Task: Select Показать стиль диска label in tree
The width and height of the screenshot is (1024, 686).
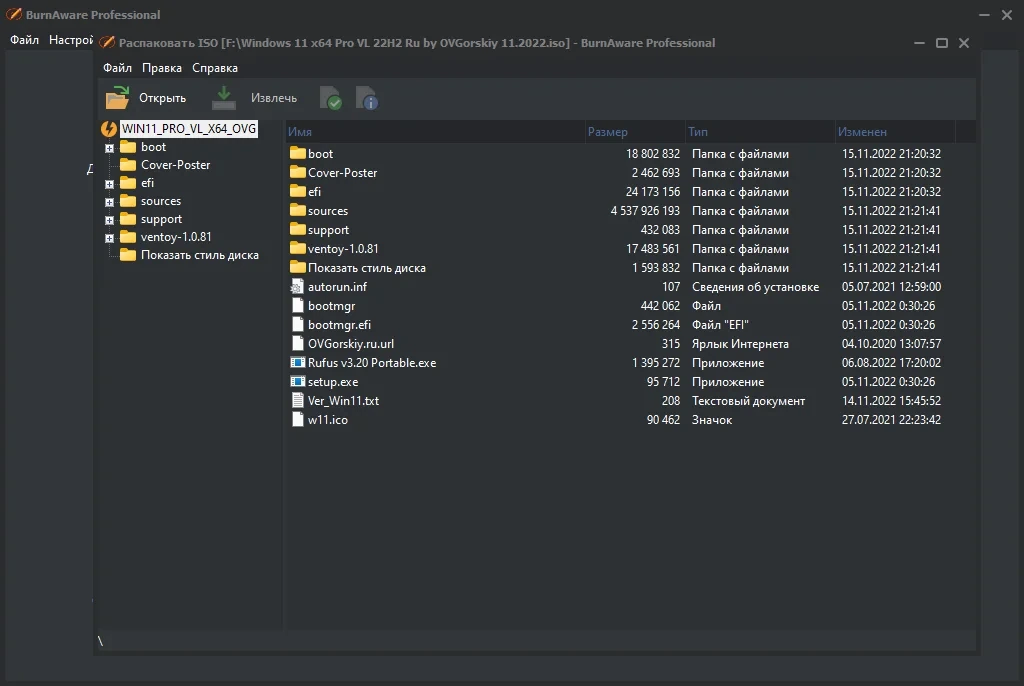Action: [x=200, y=255]
